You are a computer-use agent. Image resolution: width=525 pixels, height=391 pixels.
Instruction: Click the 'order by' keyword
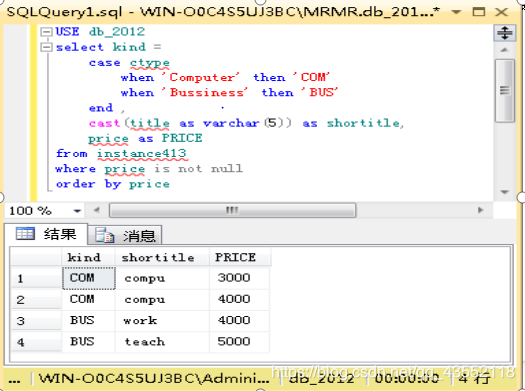88,184
